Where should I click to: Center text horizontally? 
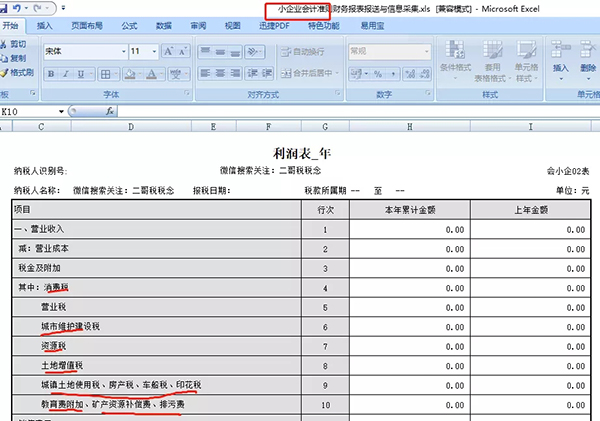point(220,73)
